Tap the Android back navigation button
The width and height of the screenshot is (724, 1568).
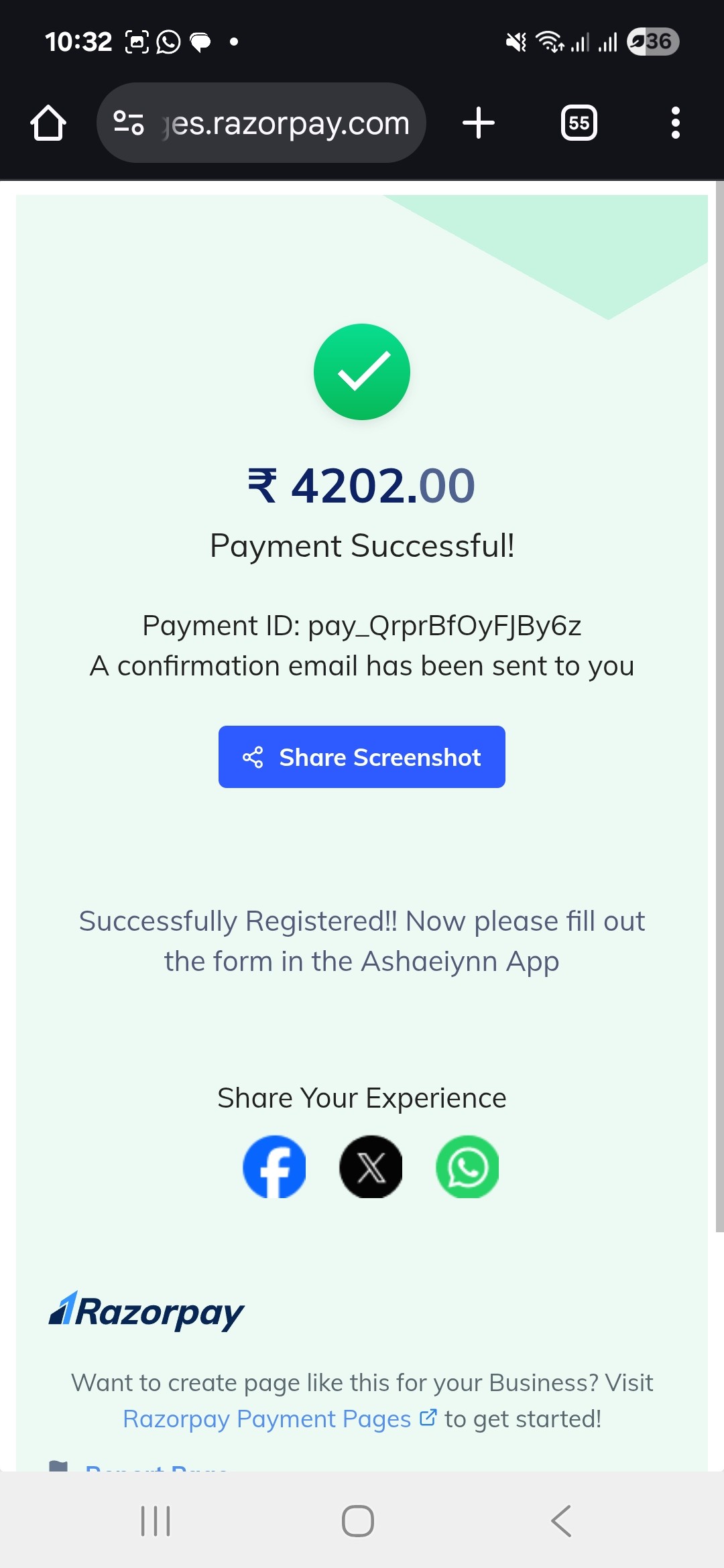click(x=562, y=1520)
